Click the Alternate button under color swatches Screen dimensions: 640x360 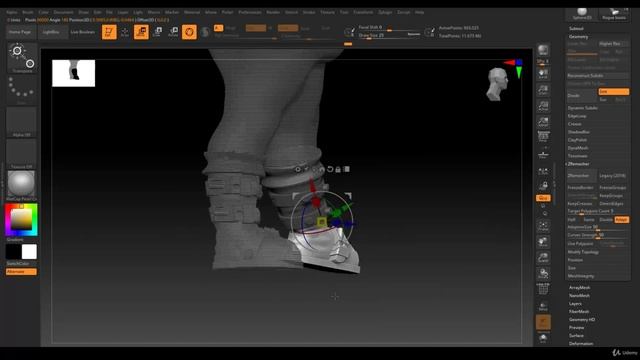(x=21, y=272)
